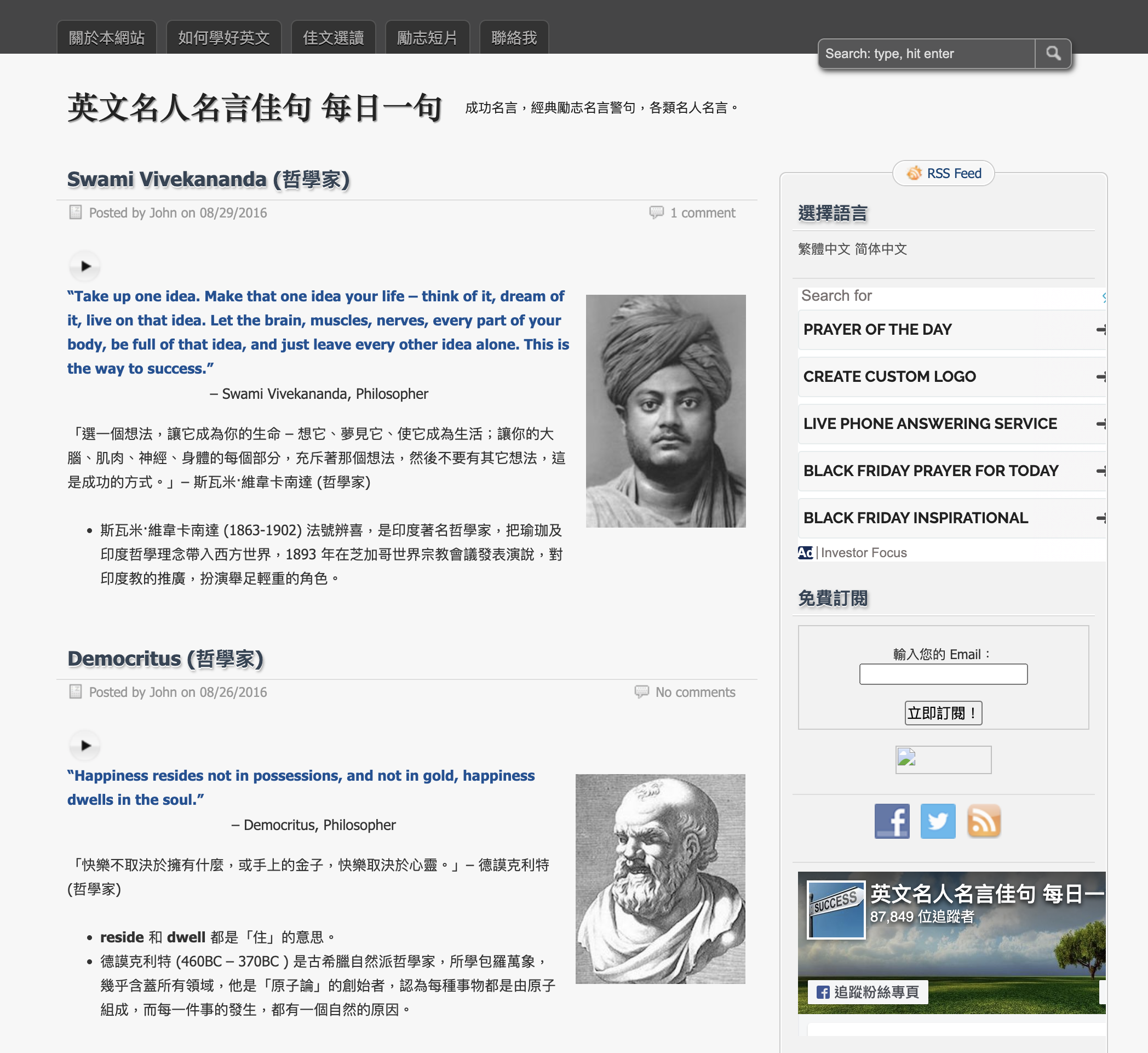Click the Ad label next to Investor Focus

pyautogui.click(x=805, y=552)
